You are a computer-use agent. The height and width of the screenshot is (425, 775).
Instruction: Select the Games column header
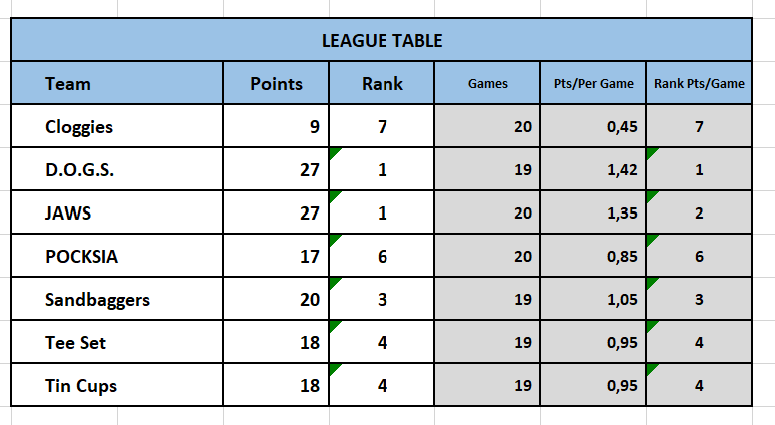coord(487,84)
